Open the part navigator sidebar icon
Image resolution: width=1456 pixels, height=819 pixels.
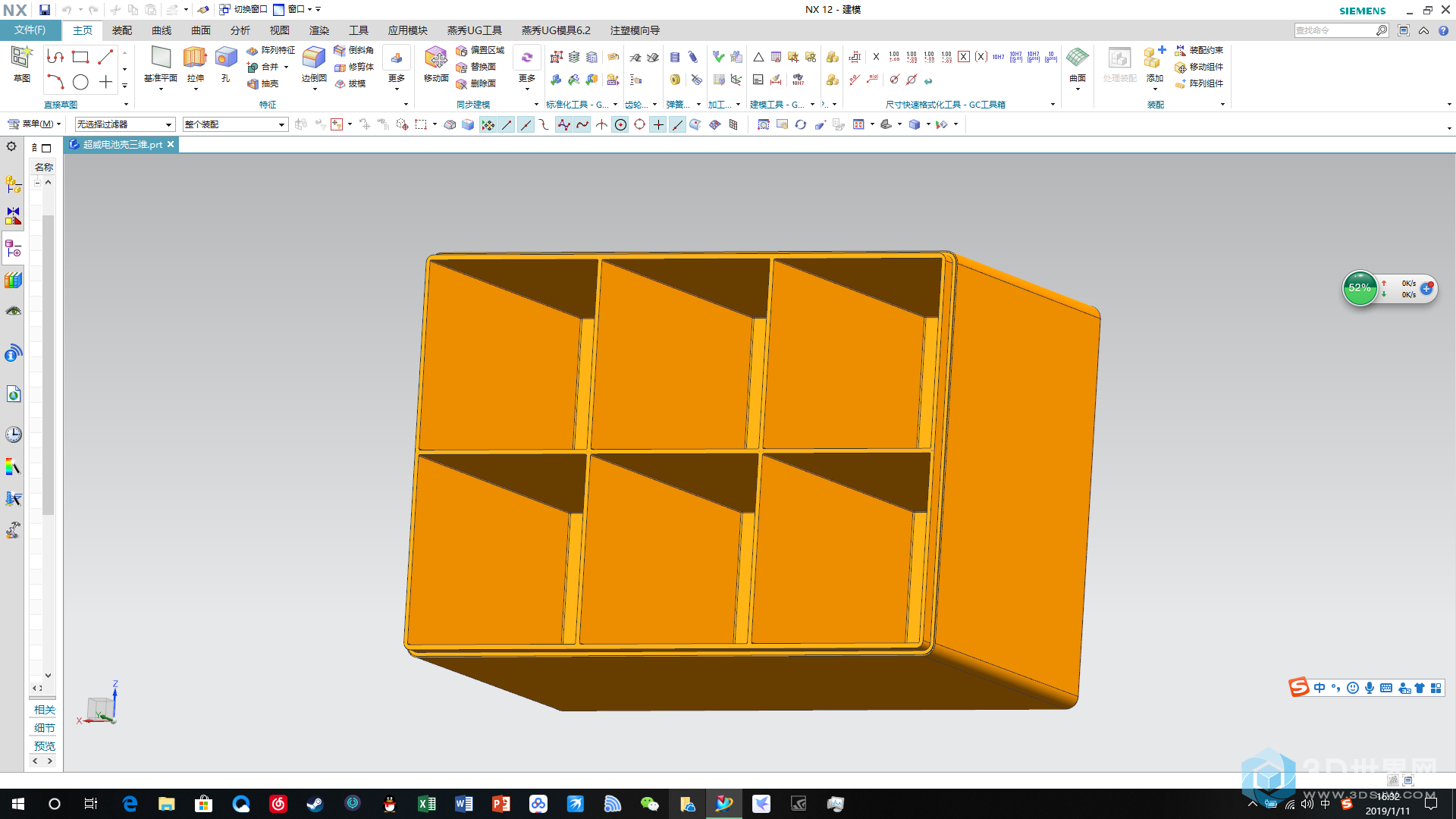(x=14, y=248)
